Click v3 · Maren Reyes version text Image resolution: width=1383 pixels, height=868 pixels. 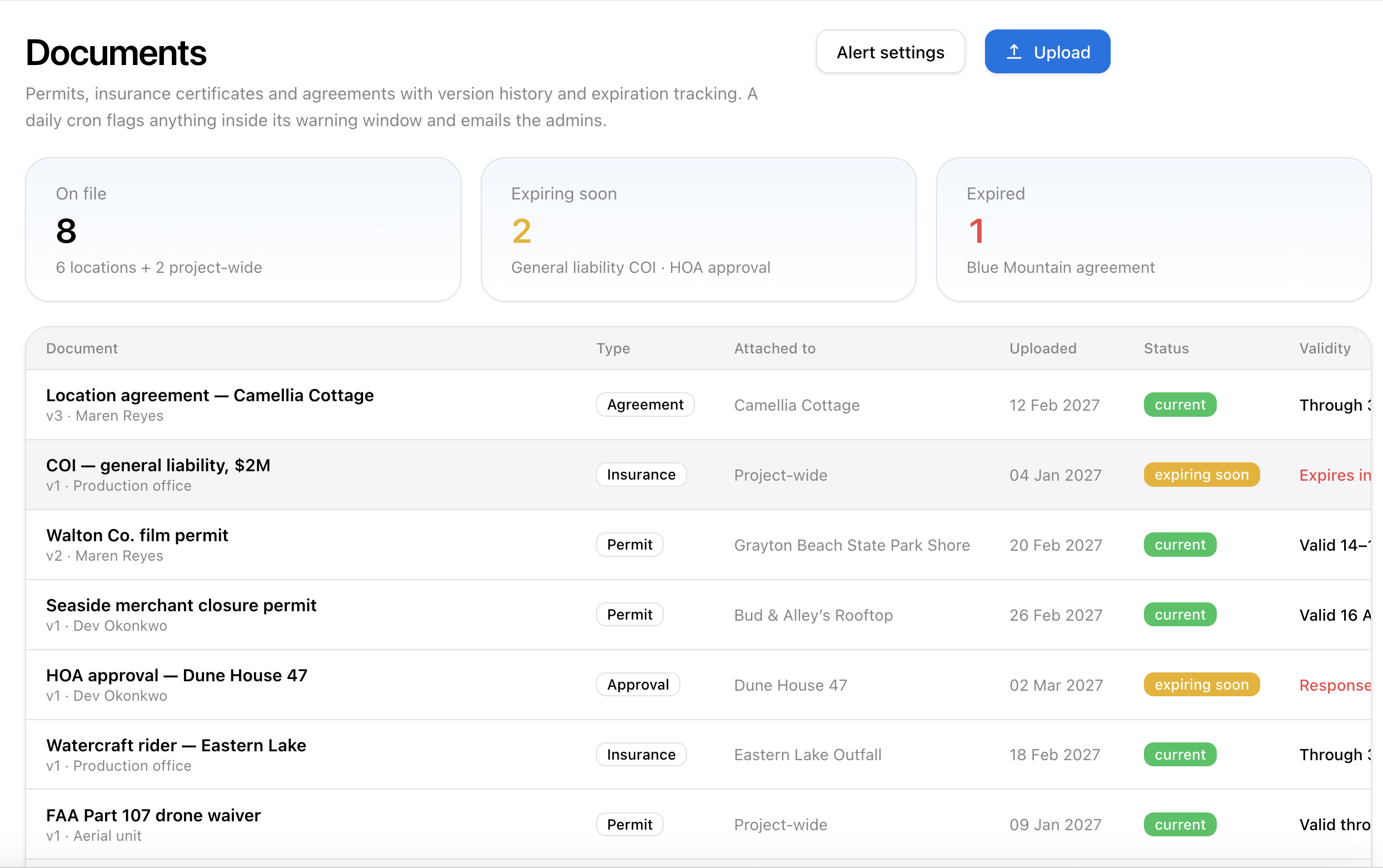coord(105,416)
